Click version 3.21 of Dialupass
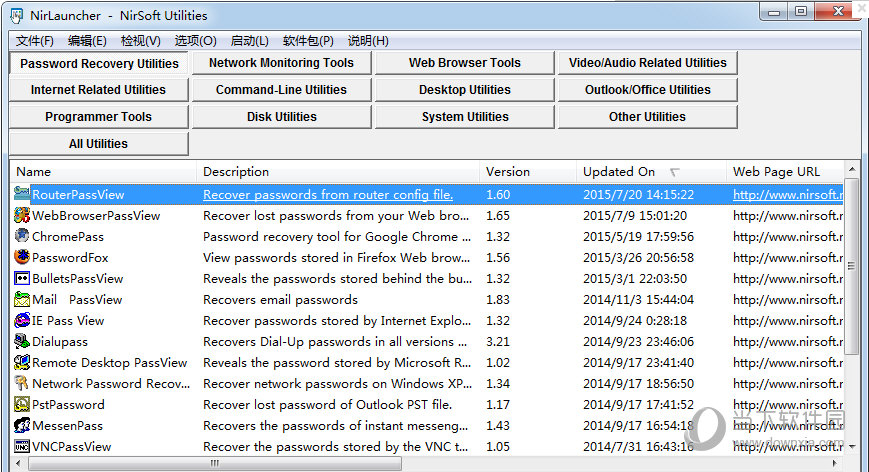The width and height of the screenshot is (869, 472). click(x=498, y=342)
